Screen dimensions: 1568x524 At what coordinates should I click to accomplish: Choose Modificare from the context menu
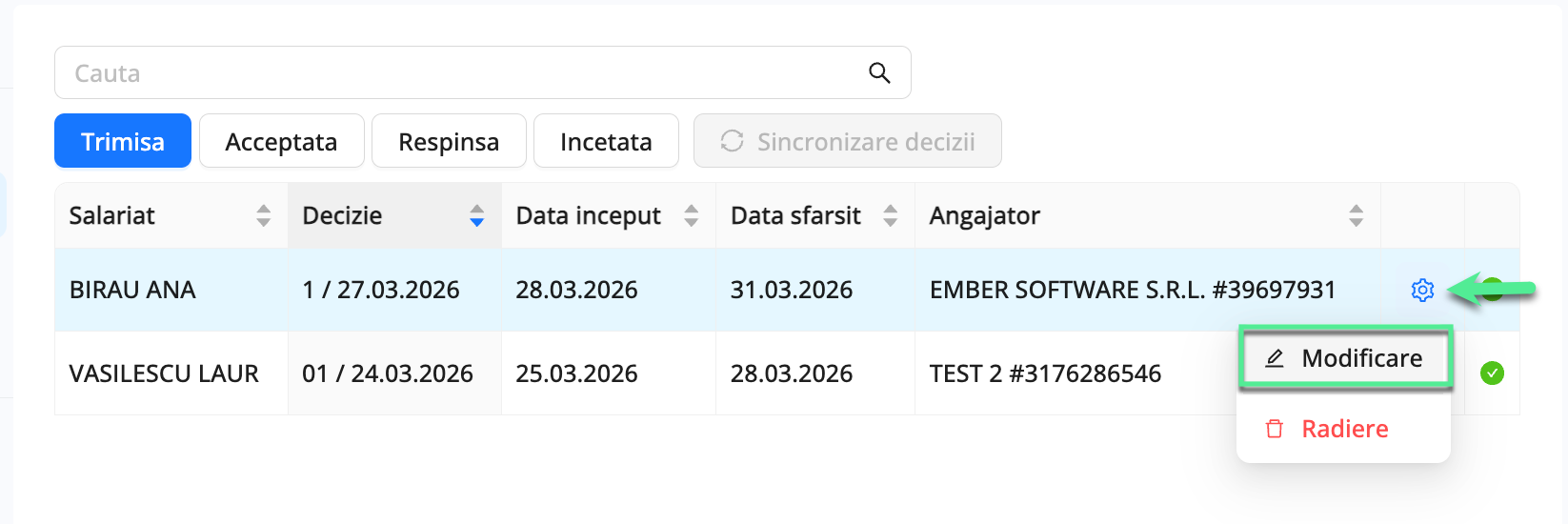(1360, 358)
